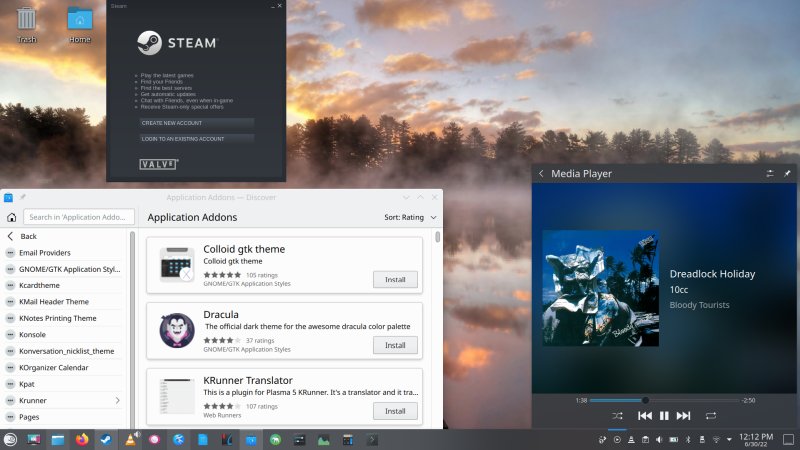Viewport: 800px width, 450px height.
Task: Skip to next track in Media Player
Action: [x=683, y=415]
